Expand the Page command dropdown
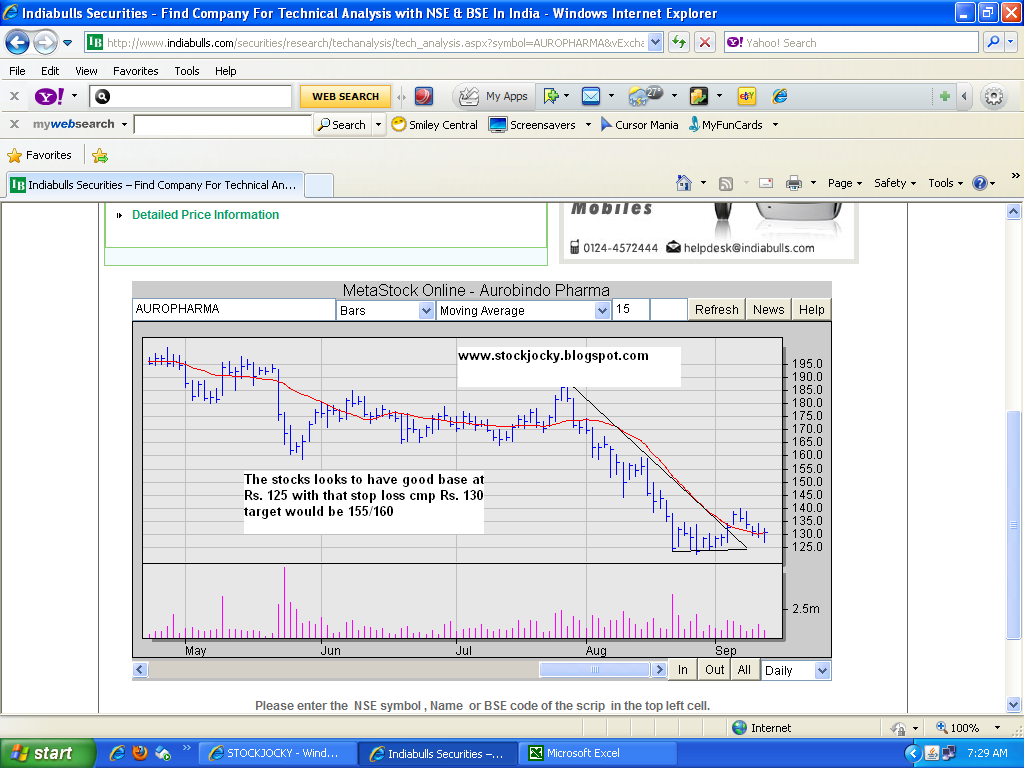 click(845, 184)
